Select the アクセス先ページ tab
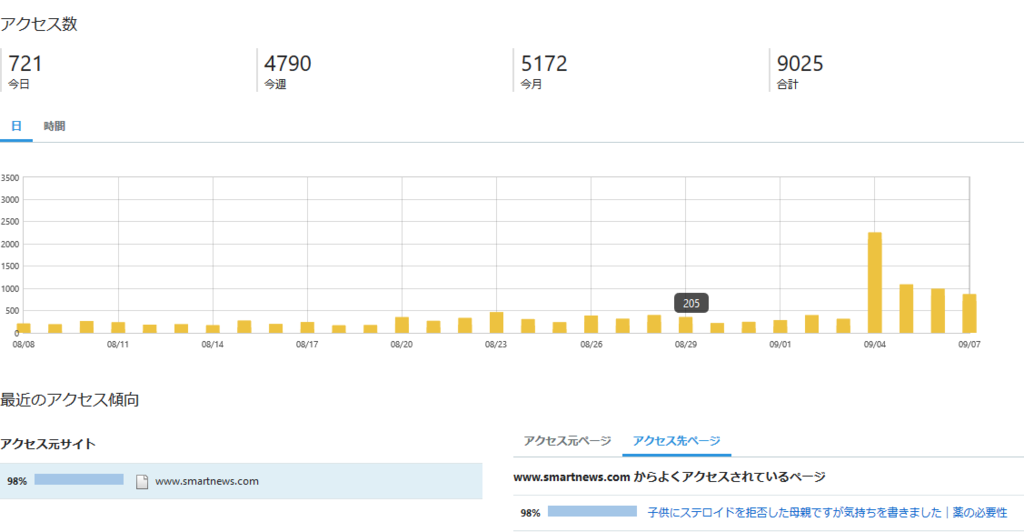Viewport: 1024px width, 532px height. click(x=677, y=441)
